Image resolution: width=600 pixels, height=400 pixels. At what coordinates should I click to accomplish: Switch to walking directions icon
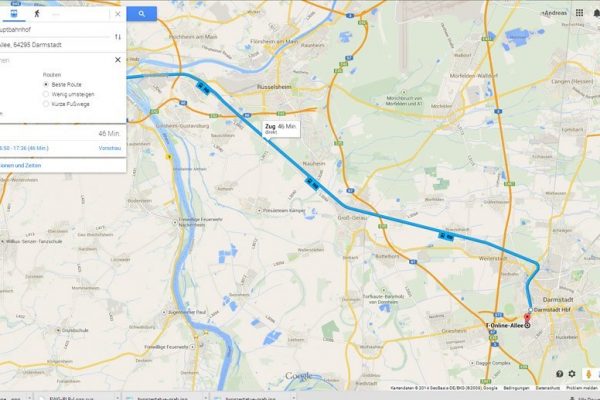[x=37, y=14]
